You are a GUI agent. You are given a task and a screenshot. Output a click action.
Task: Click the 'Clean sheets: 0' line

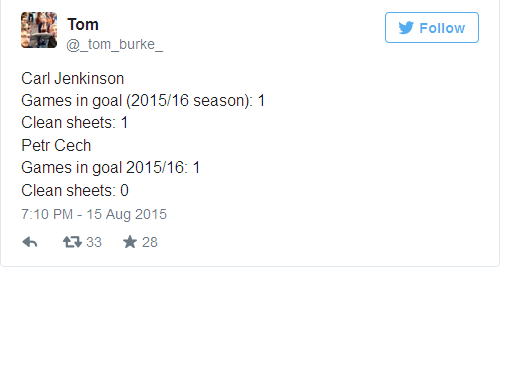(x=75, y=191)
